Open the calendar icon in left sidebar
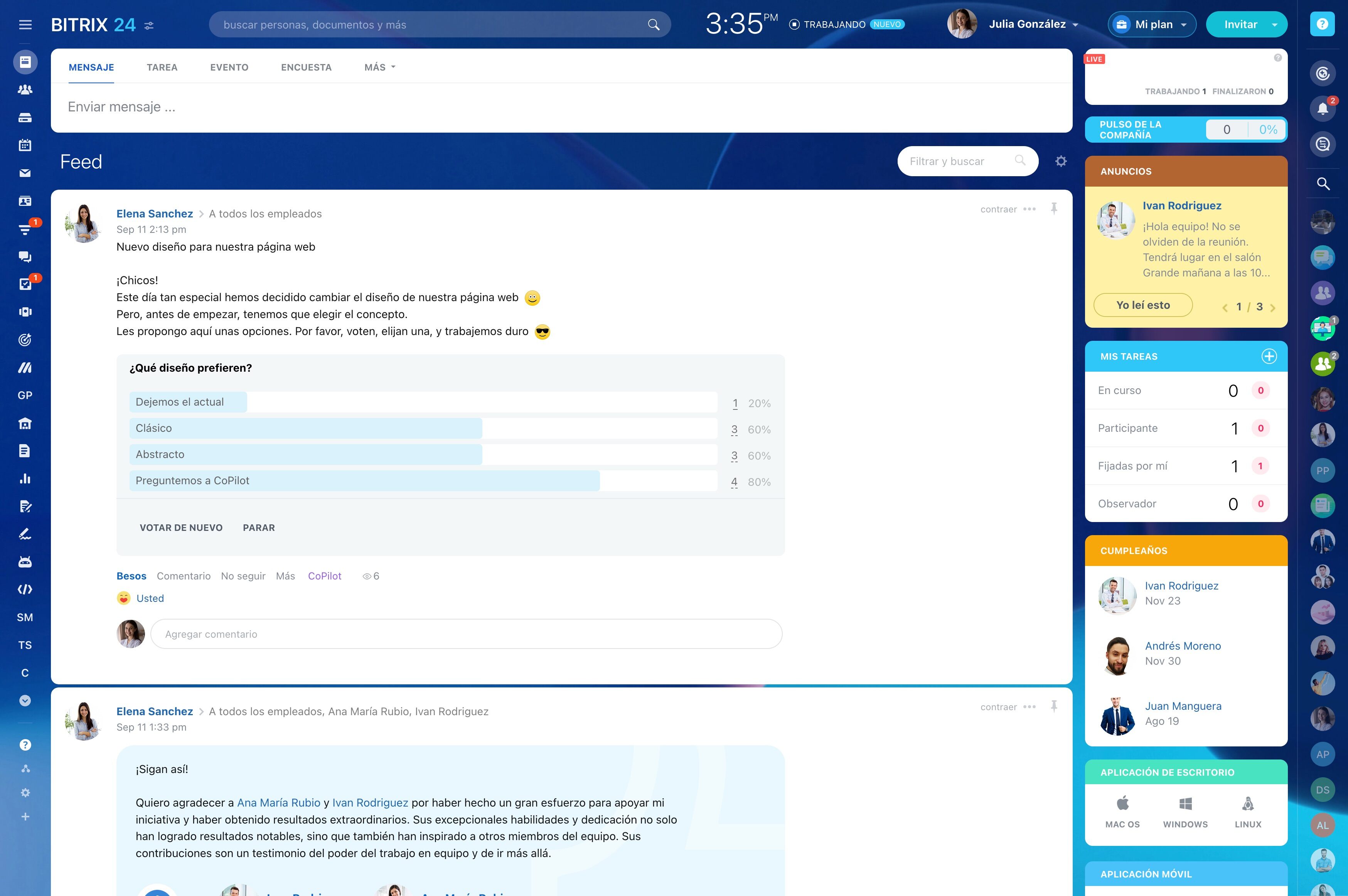The image size is (1348, 896). pyautogui.click(x=25, y=145)
